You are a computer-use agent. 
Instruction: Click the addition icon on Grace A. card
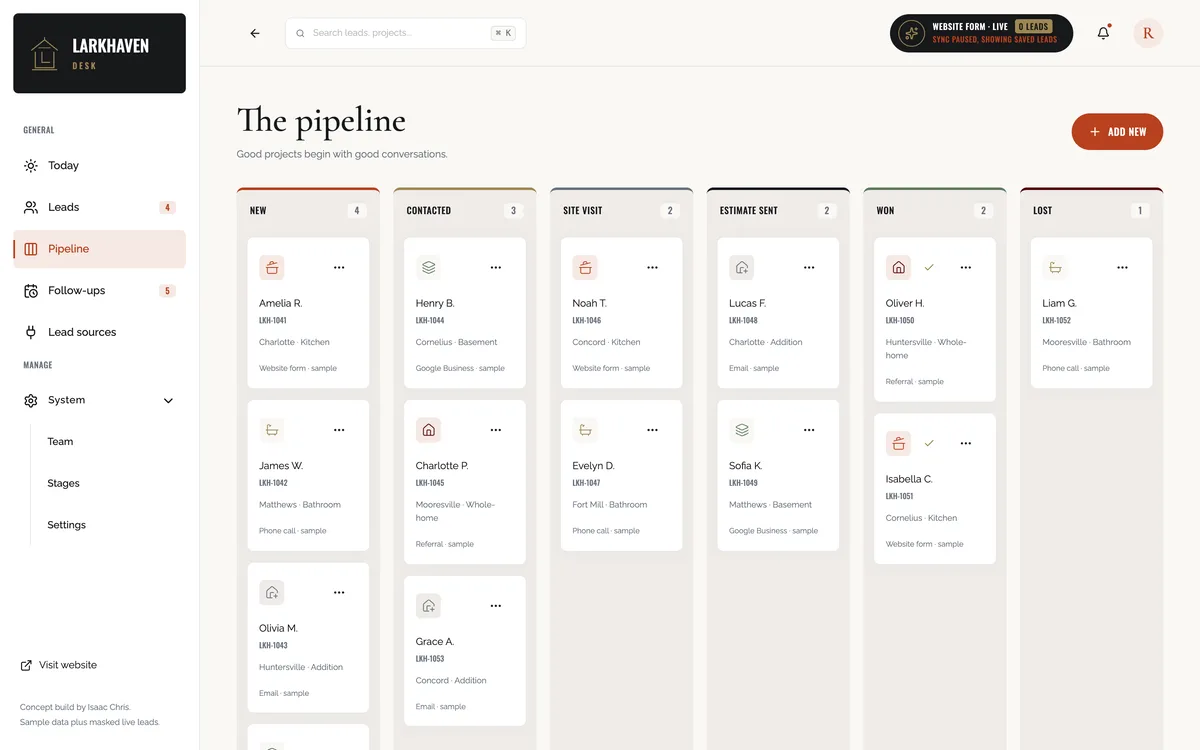[428, 606]
